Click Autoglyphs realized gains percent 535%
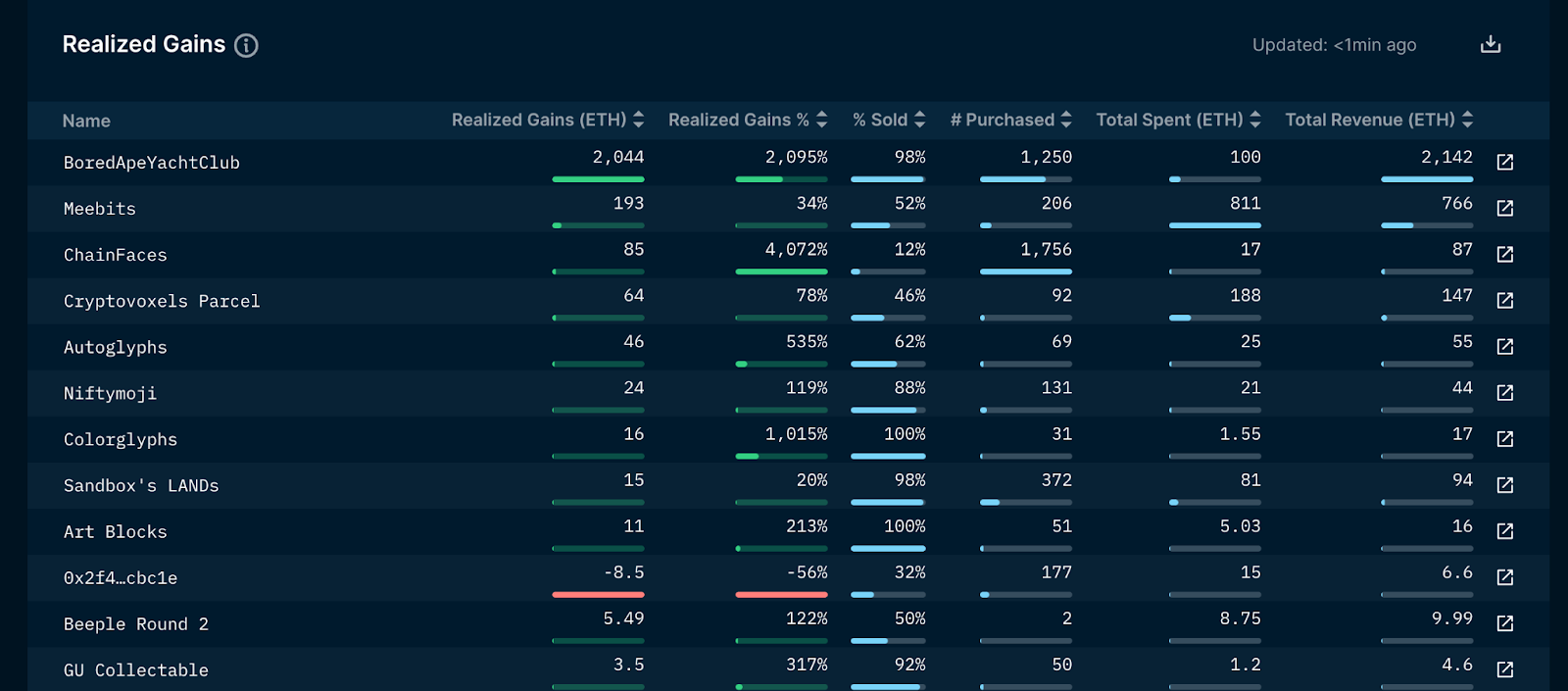Image resolution: width=1568 pixels, height=691 pixels. (x=807, y=341)
